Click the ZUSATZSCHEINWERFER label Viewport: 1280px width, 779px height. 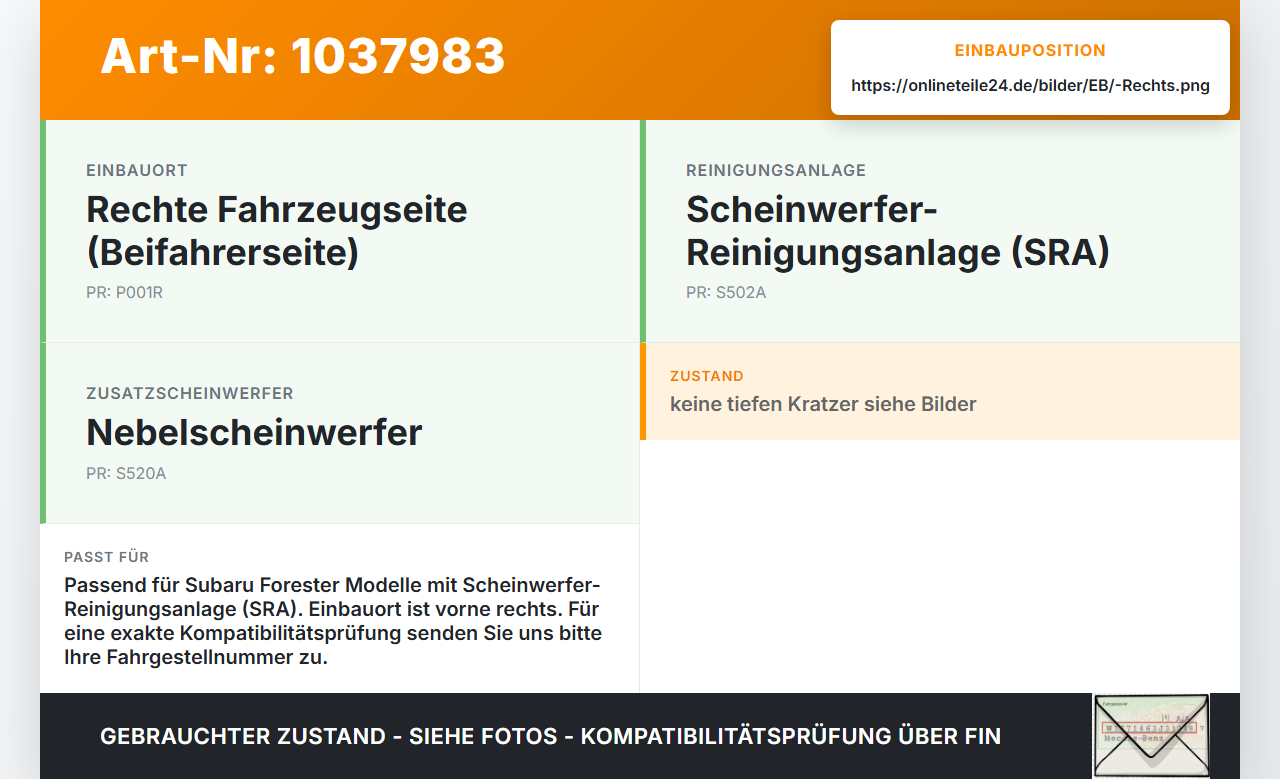click(x=190, y=394)
